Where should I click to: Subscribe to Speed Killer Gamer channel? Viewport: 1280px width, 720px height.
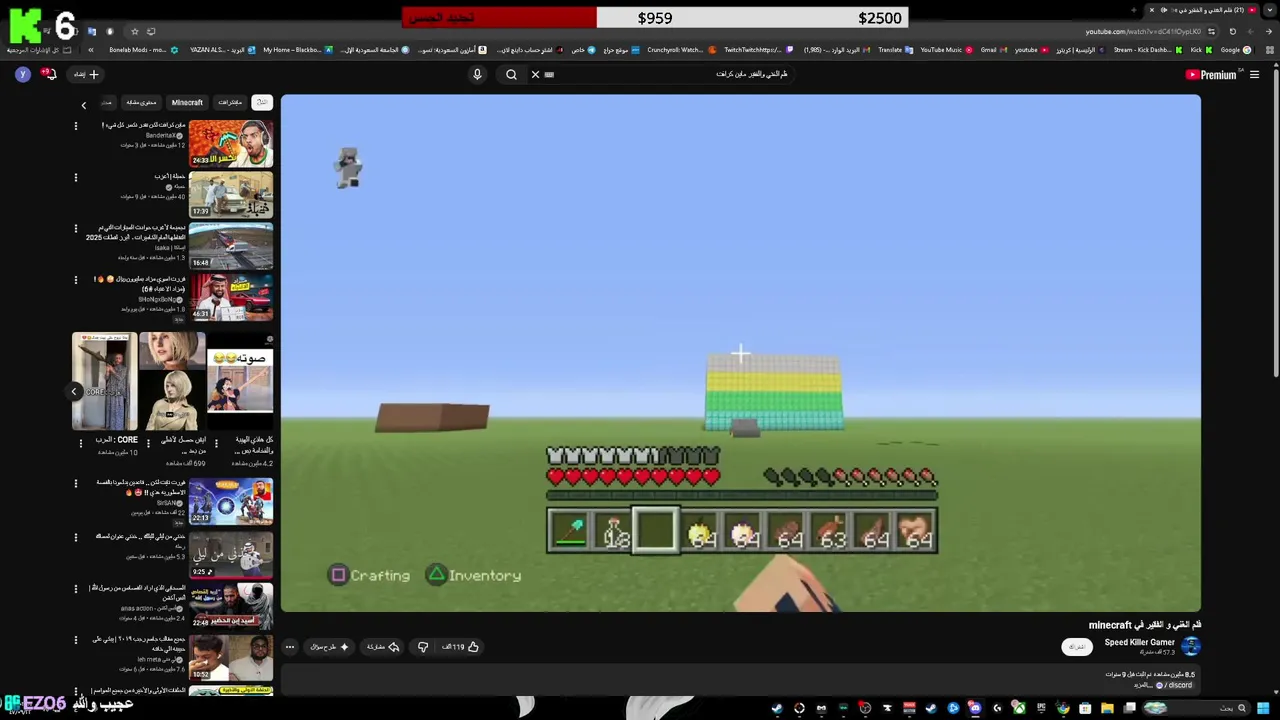click(1076, 647)
